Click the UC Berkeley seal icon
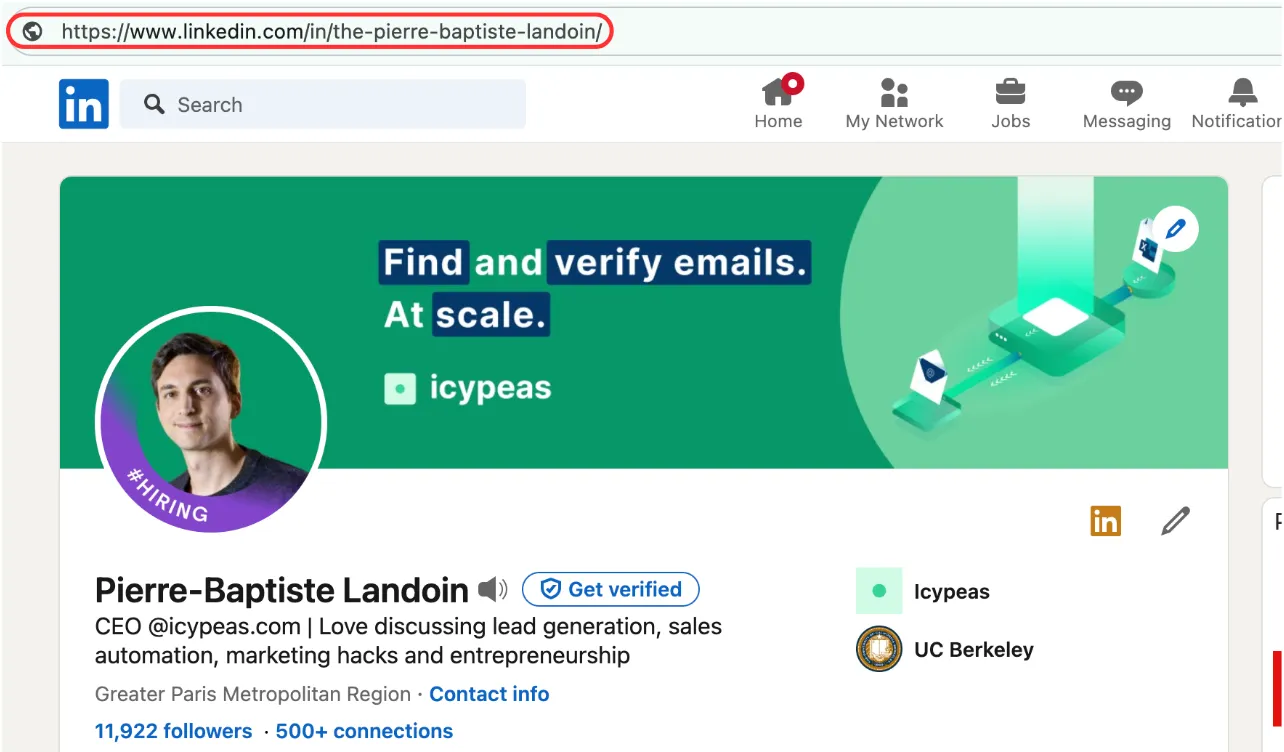Viewport: 1284px width, 752px height. pyautogui.click(x=879, y=649)
